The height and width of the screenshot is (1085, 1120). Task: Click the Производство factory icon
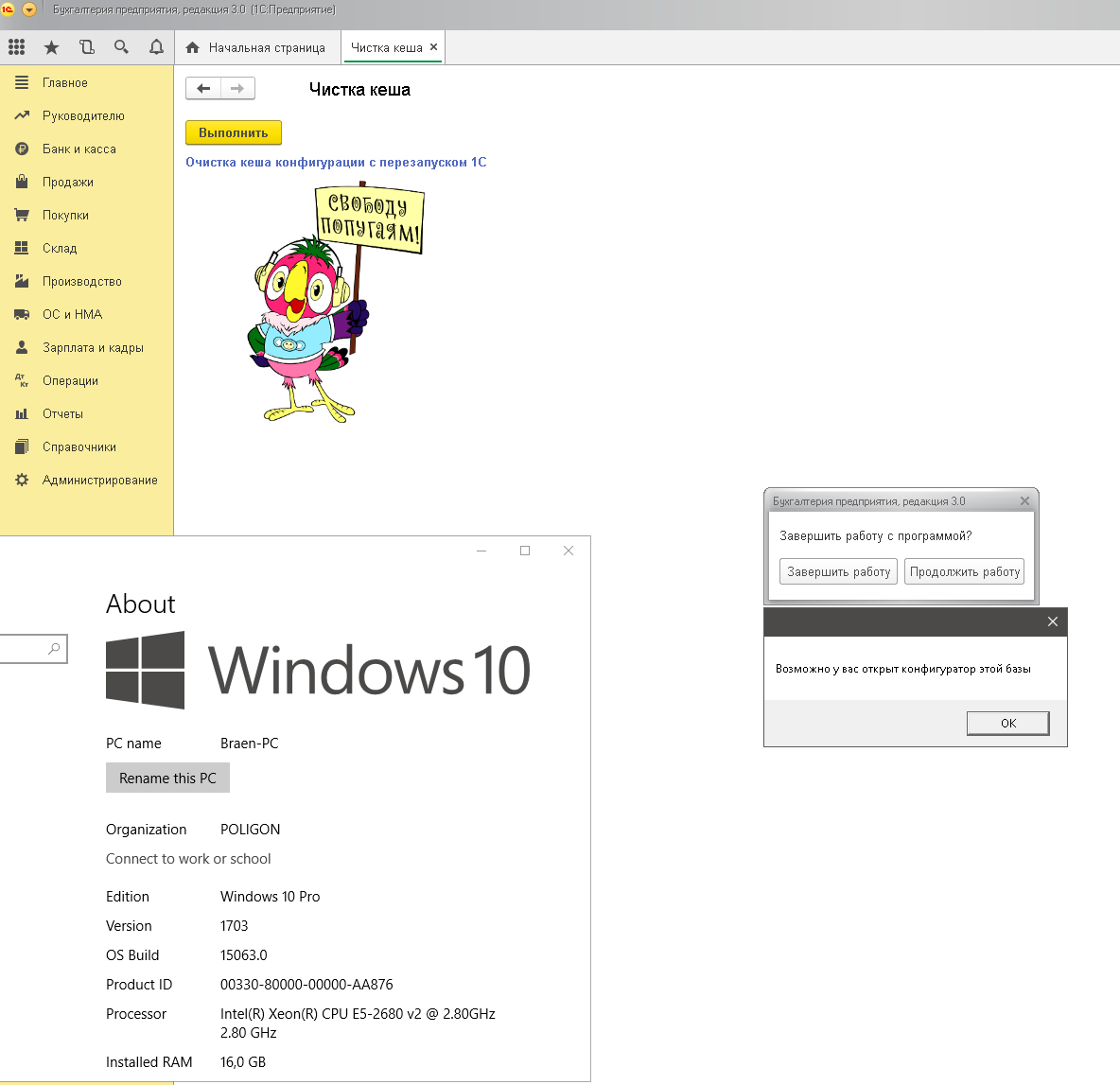tap(22, 281)
